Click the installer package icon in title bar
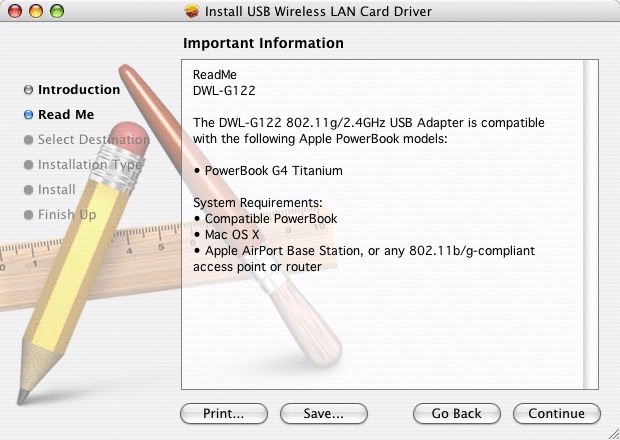Viewport: 620px width, 440px height. point(192,11)
